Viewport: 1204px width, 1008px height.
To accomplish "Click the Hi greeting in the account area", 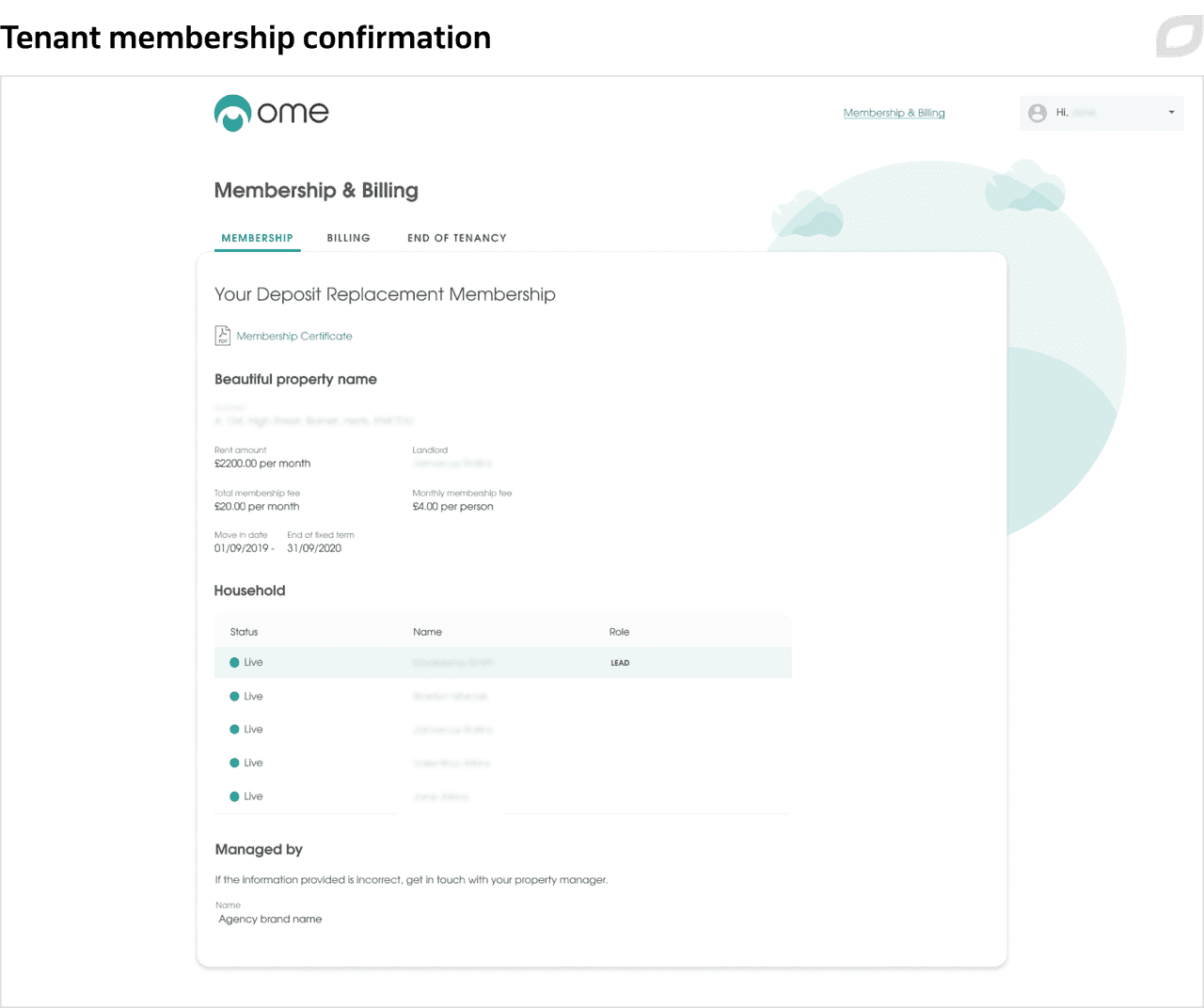I will (x=1064, y=112).
